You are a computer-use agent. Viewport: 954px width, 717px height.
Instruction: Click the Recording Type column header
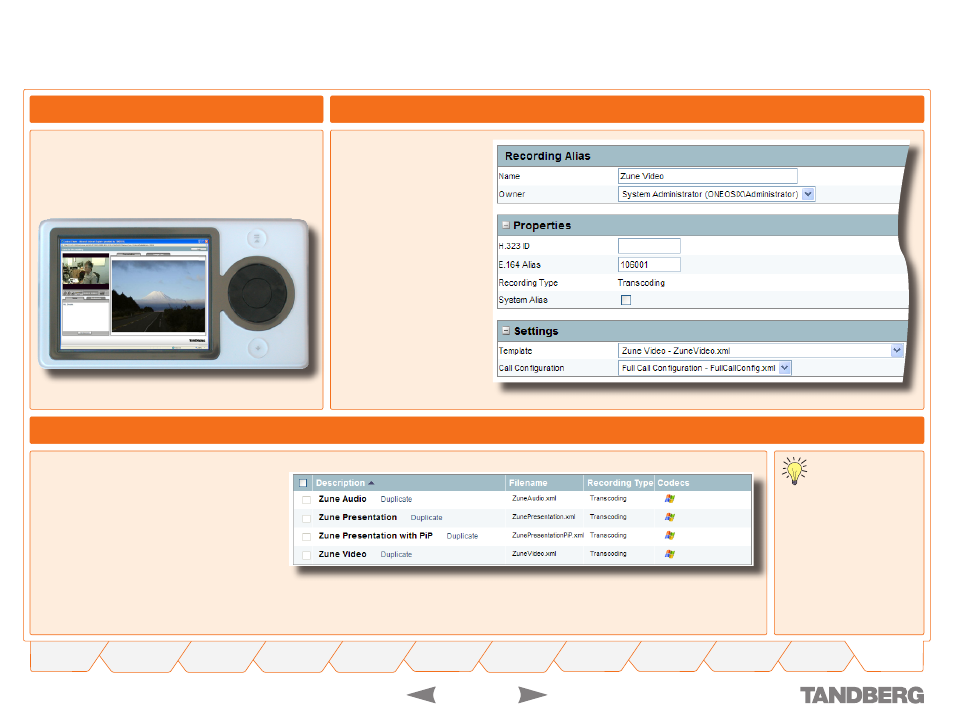click(x=619, y=483)
